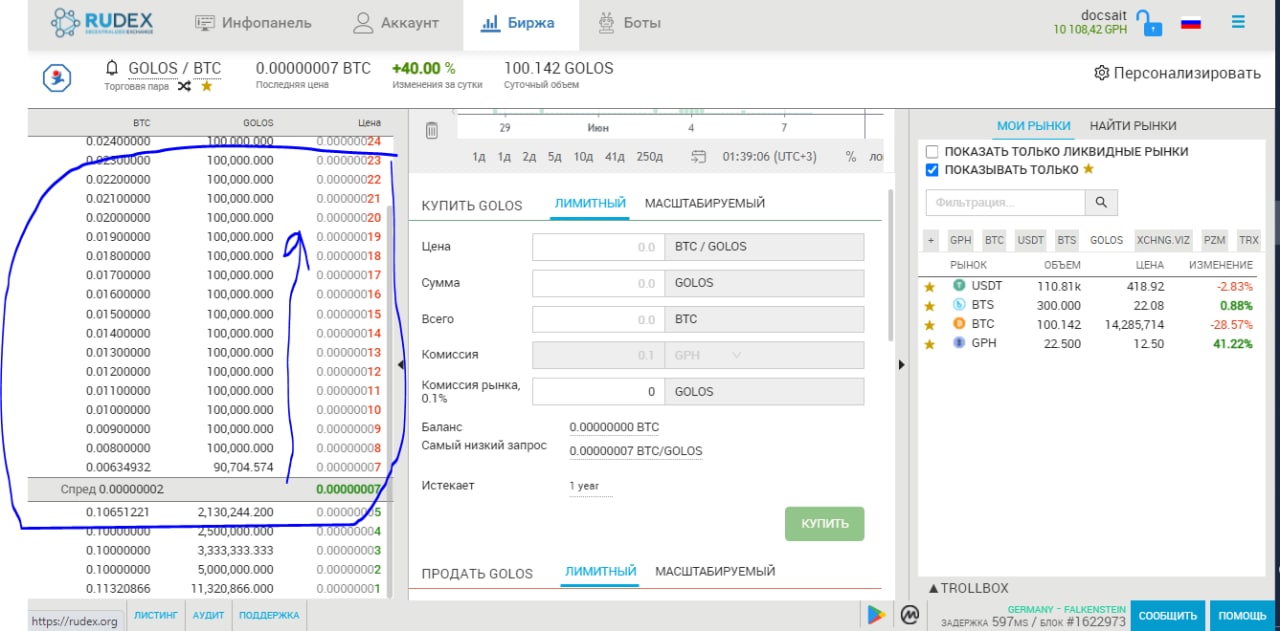The height and width of the screenshot is (631, 1280).
Task: Click the buy form vertical scrollbar
Action: coord(891,265)
